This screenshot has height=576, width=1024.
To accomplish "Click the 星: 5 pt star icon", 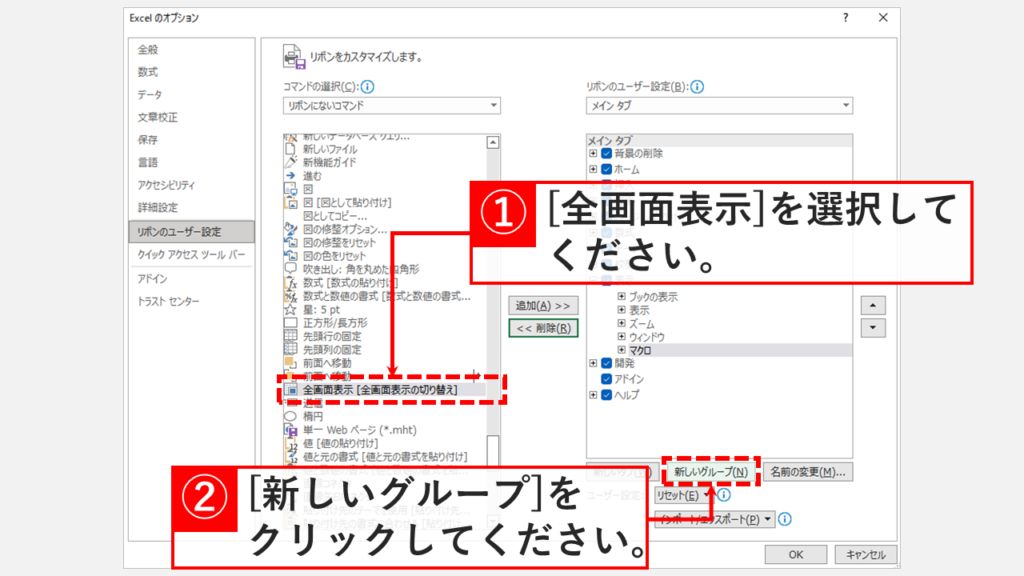I will [x=291, y=310].
